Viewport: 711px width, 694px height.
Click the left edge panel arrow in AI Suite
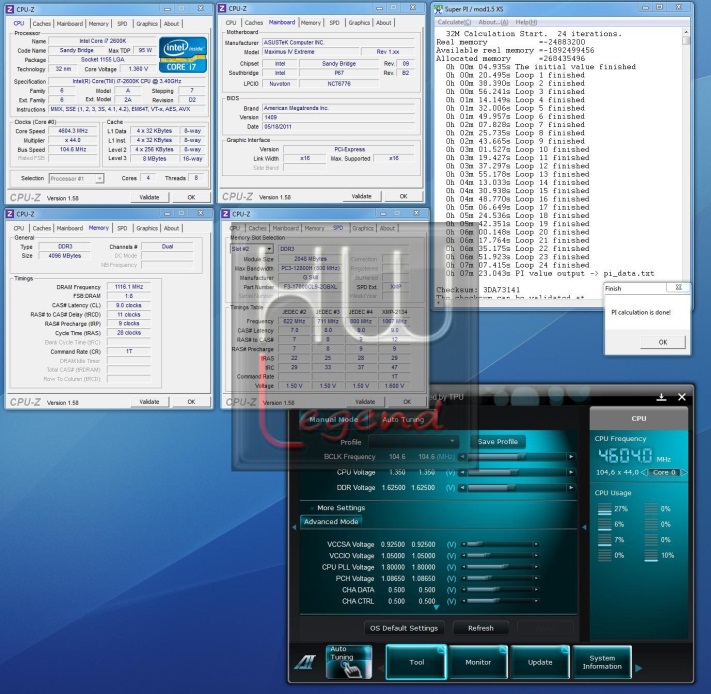pyautogui.click(x=294, y=527)
